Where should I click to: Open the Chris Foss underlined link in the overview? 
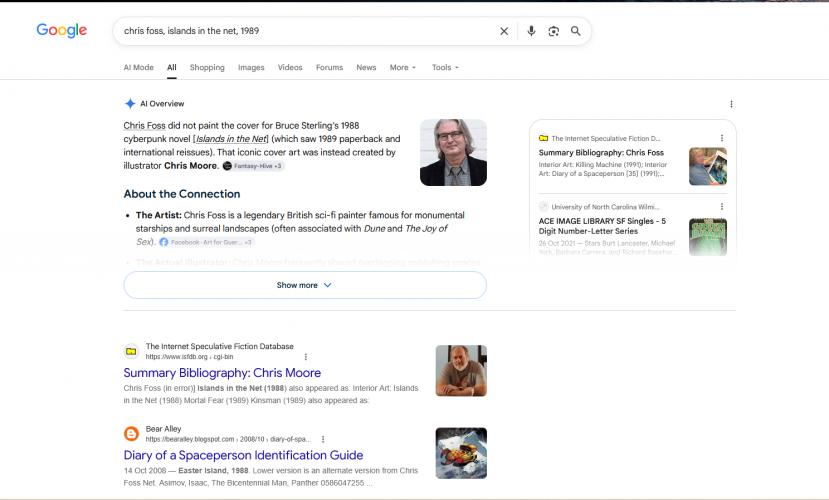click(144, 126)
